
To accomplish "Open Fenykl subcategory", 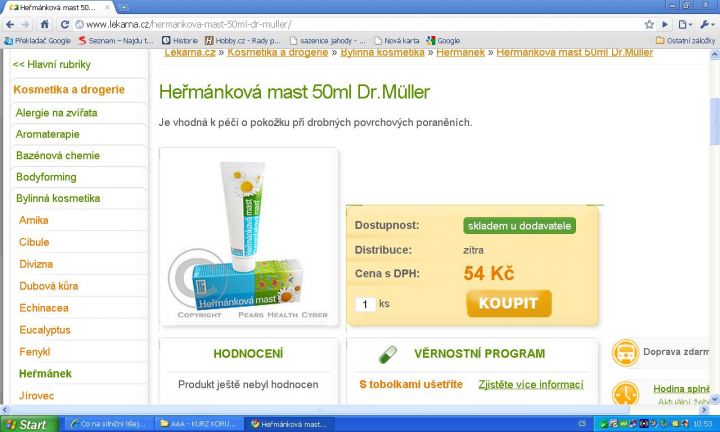I will point(34,352).
